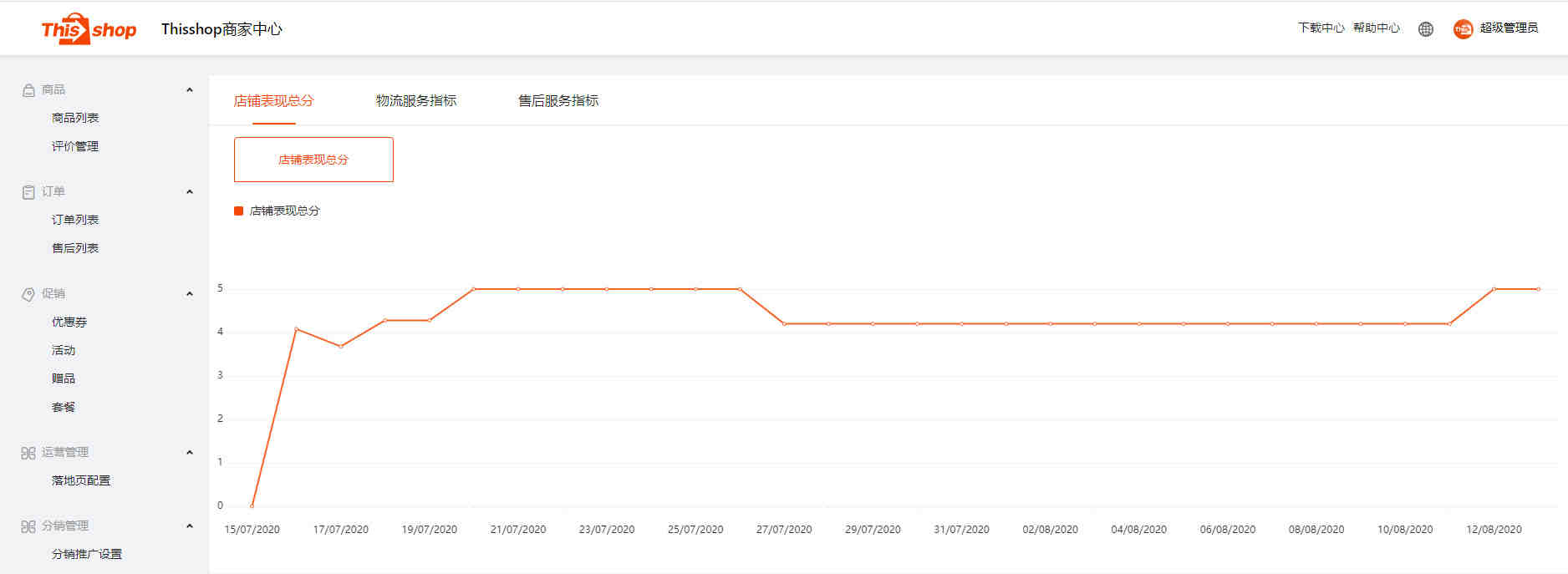Screen dimensions: 1568x574
Task: Collapse the 商品 menu section arrow
Action: point(190,90)
